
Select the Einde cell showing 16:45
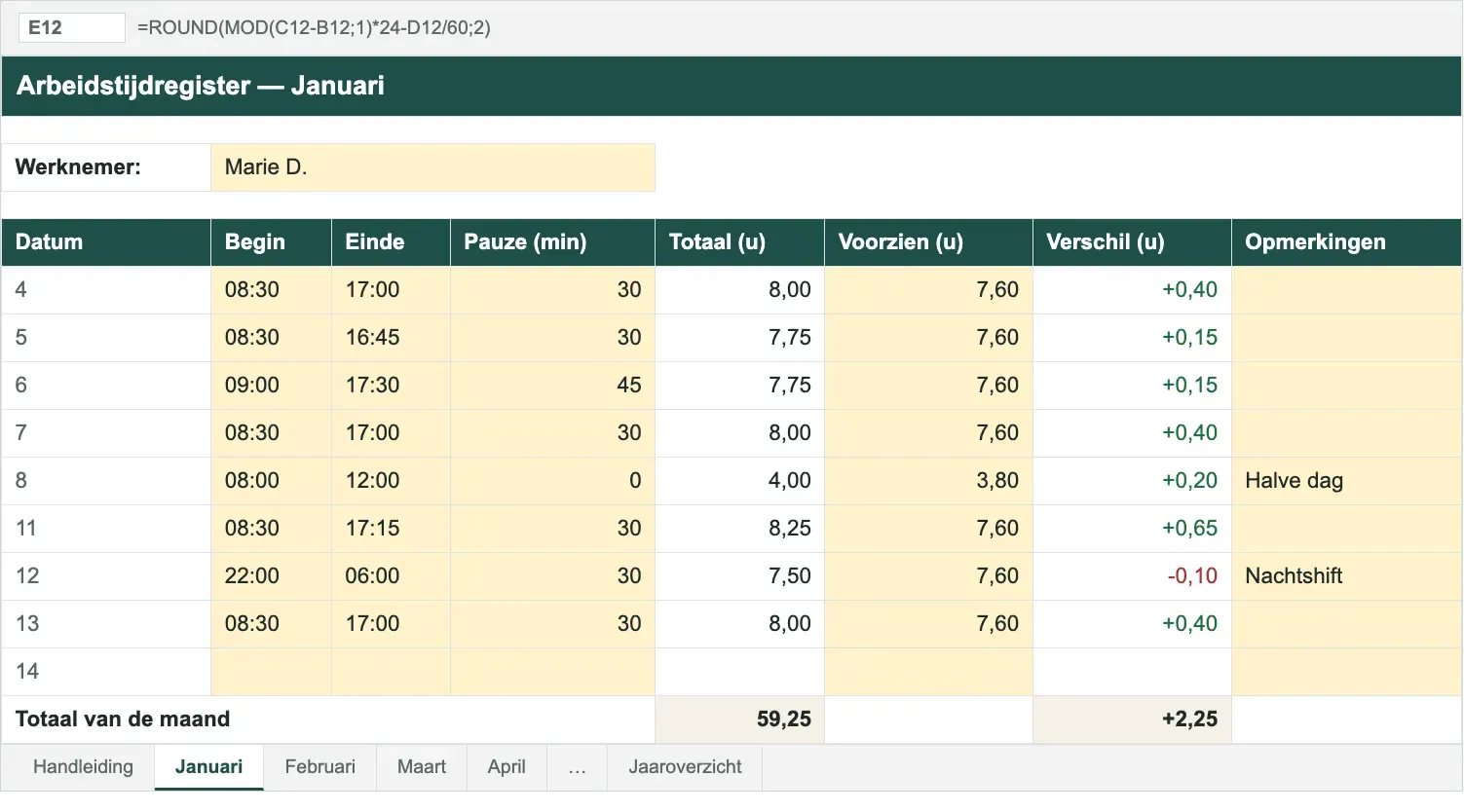391,338
